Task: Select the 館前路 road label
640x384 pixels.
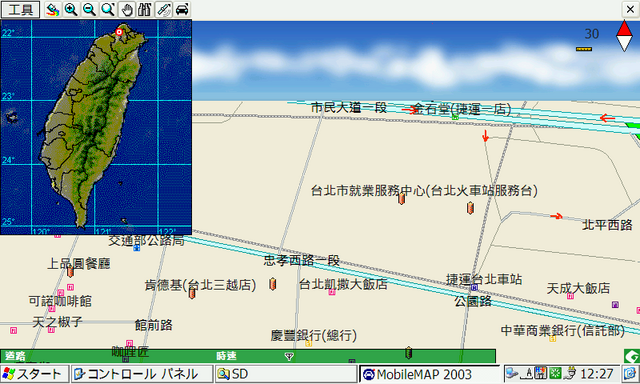Action: [154, 325]
